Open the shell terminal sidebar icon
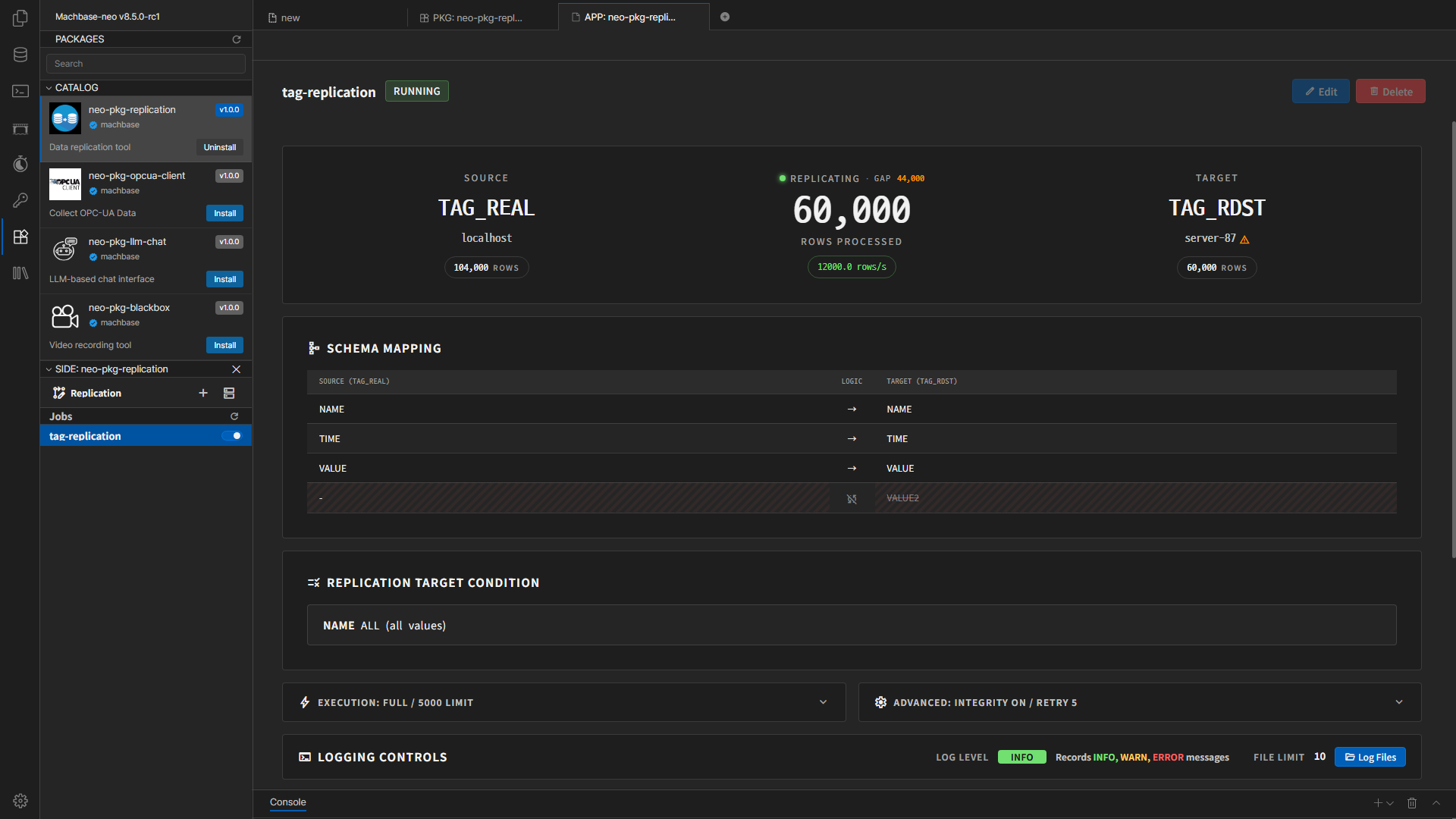Image resolution: width=1456 pixels, height=819 pixels. coord(20,91)
